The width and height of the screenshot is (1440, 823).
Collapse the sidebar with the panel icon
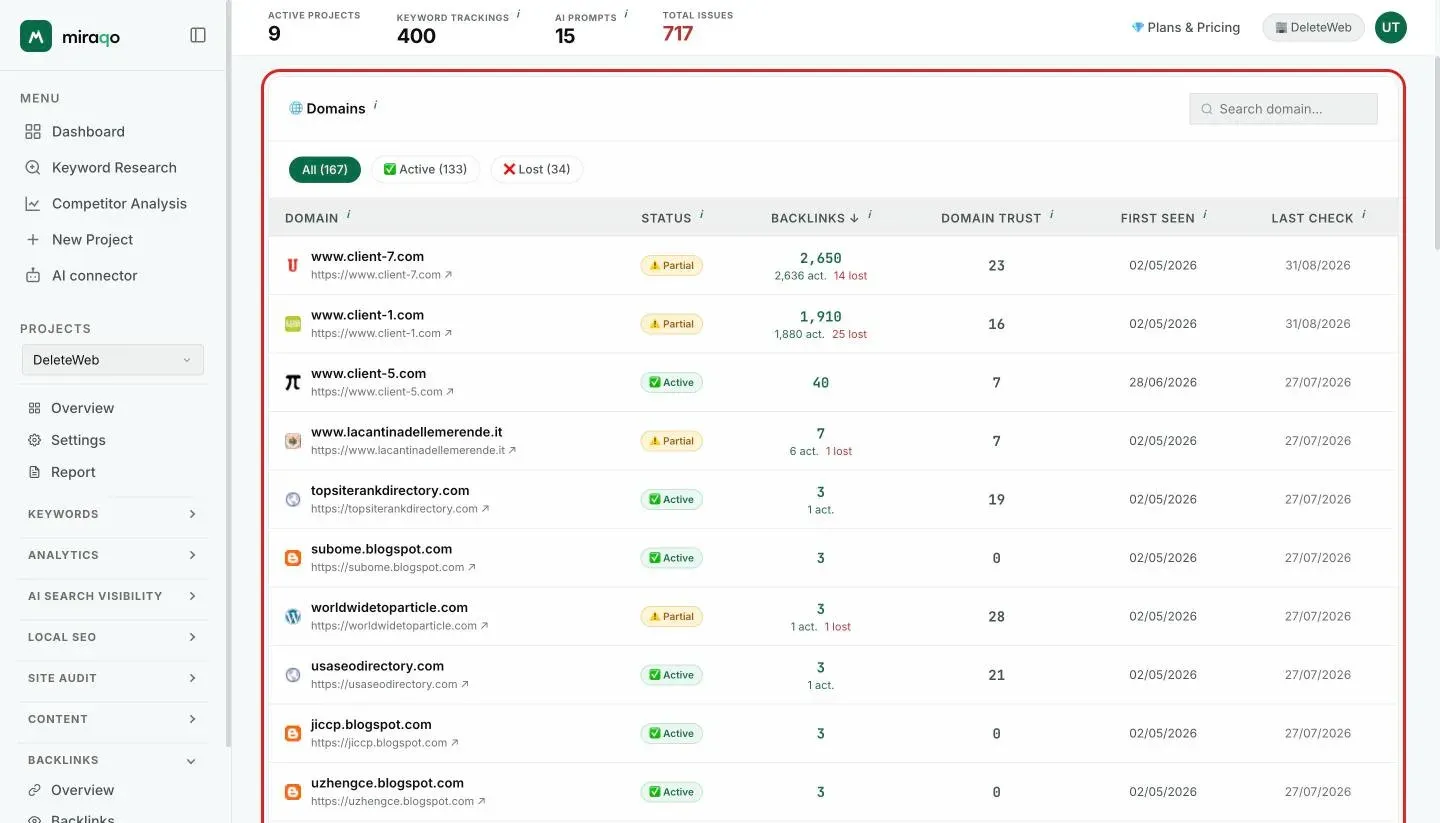point(198,35)
